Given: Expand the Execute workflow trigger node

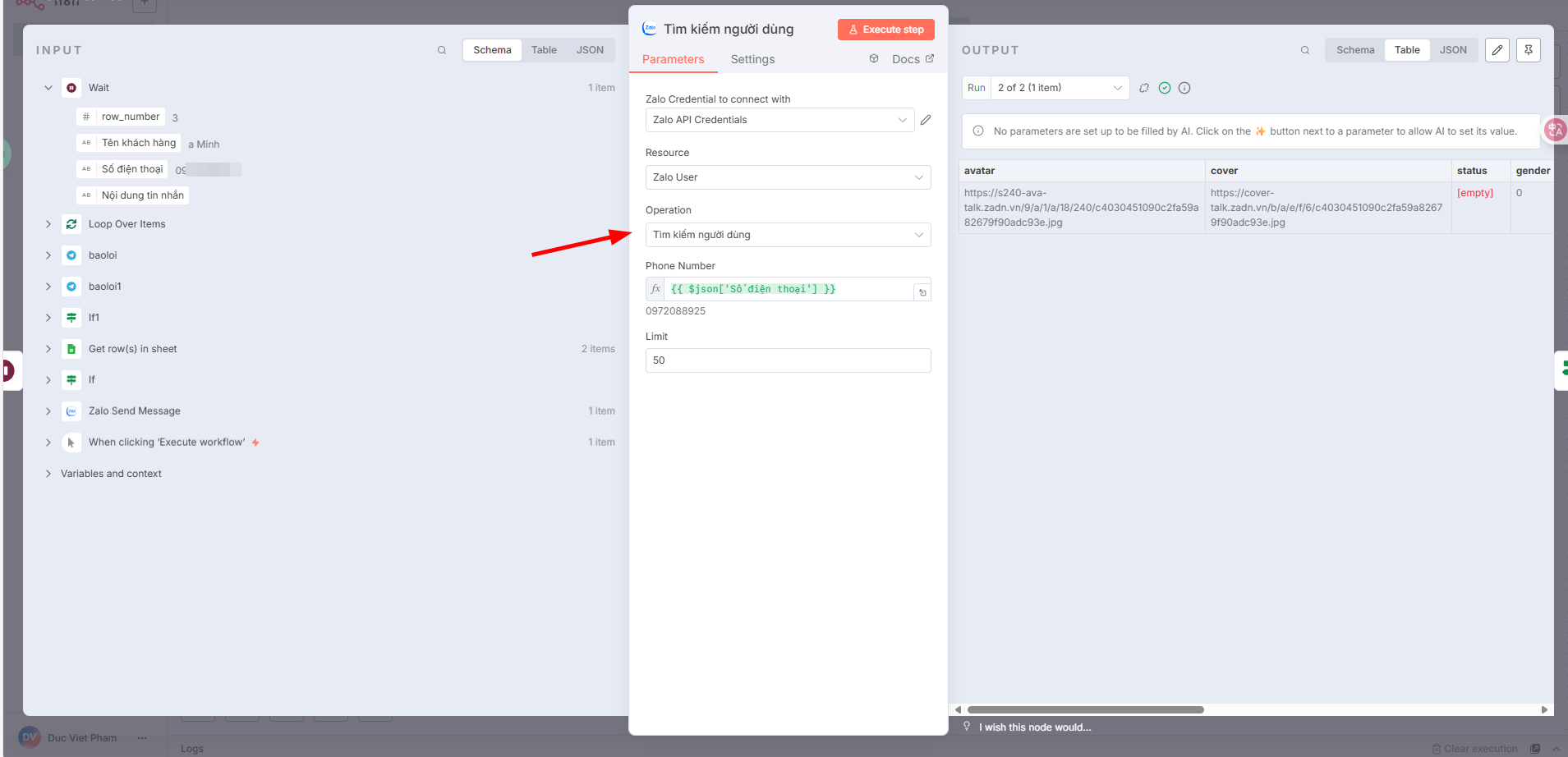Looking at the screenshot, I should 48,443.
